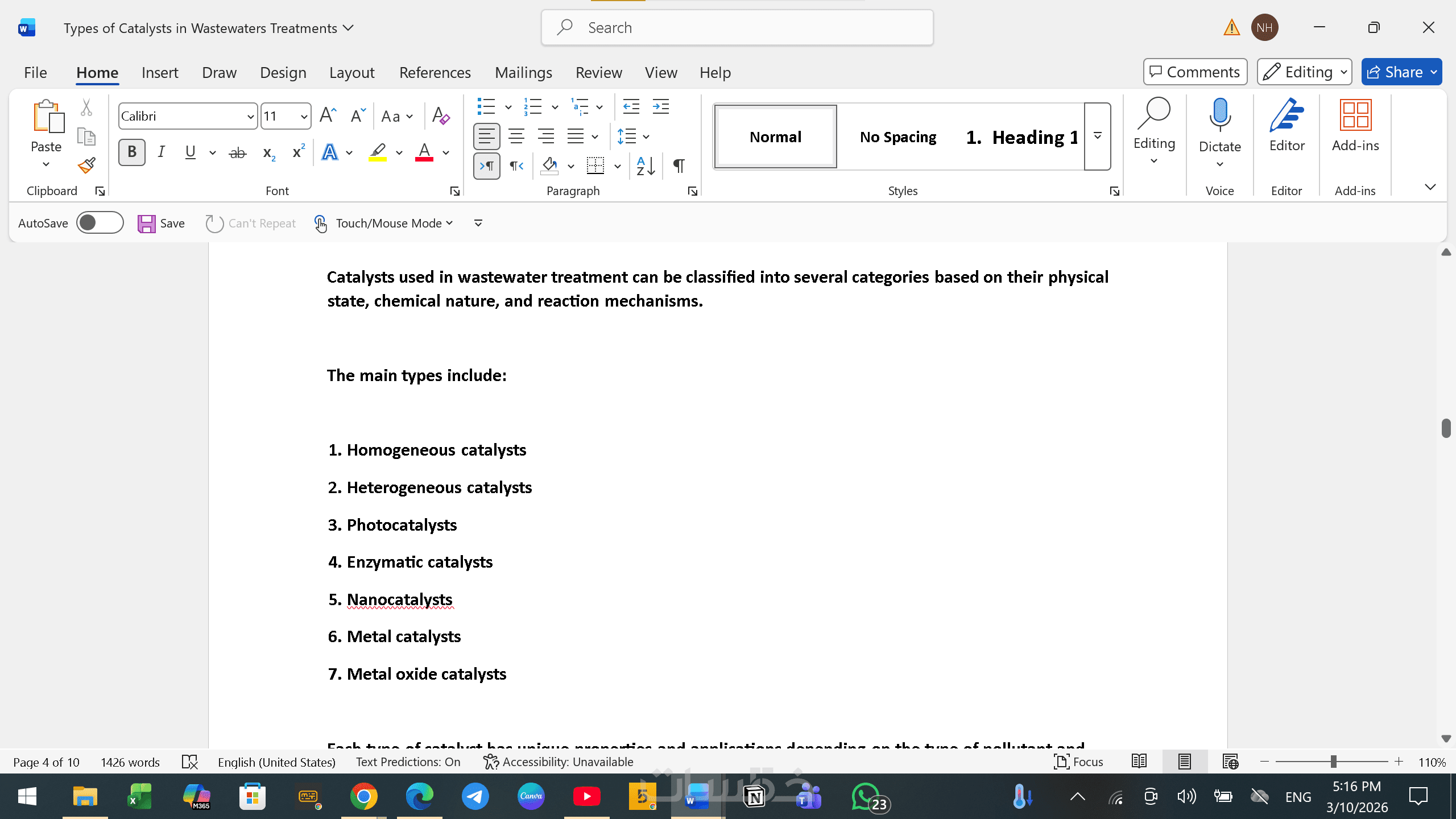
Task: Expand the font size dropdown
Action: click(x=304, y=117)
